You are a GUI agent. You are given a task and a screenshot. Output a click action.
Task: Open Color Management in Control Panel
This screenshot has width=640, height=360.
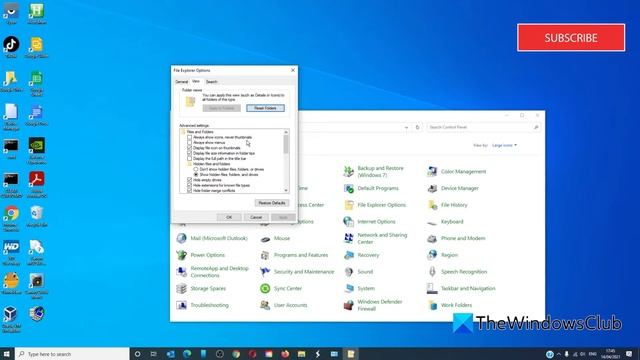click(457, 171)
